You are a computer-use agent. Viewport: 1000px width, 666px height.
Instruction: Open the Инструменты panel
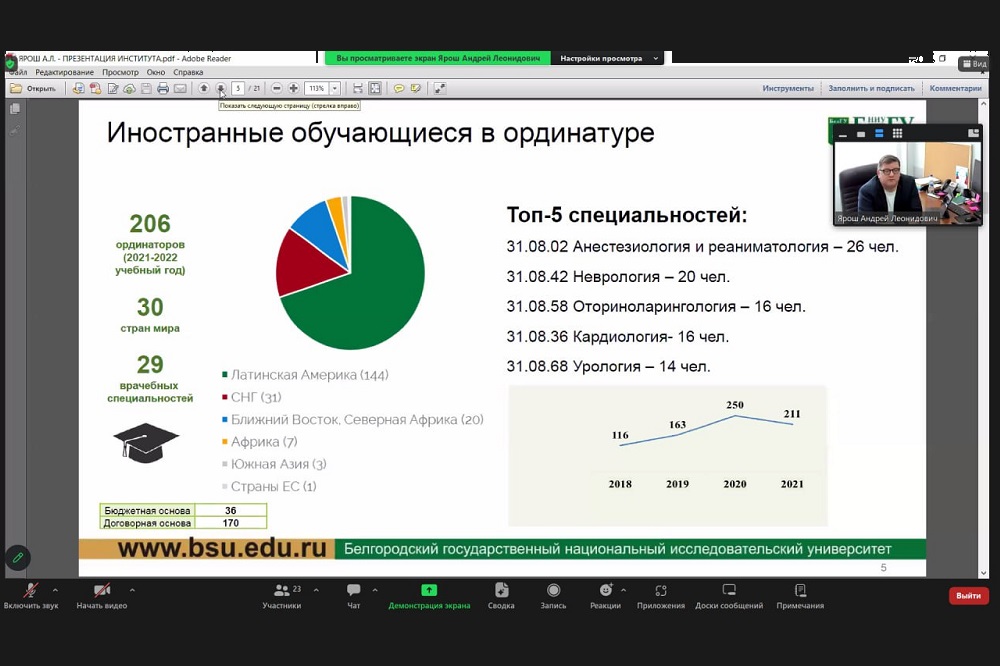788,88
